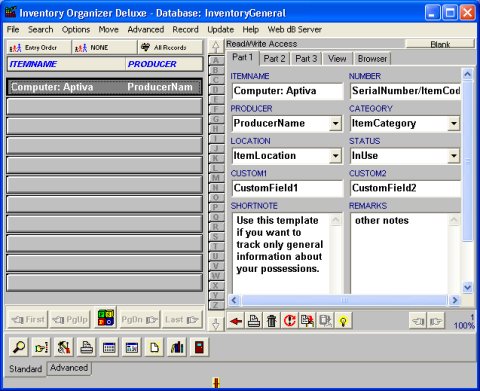480x391 pixels.
Task: Open the Advanced menu in the menu bar
Action: point(146,29)
